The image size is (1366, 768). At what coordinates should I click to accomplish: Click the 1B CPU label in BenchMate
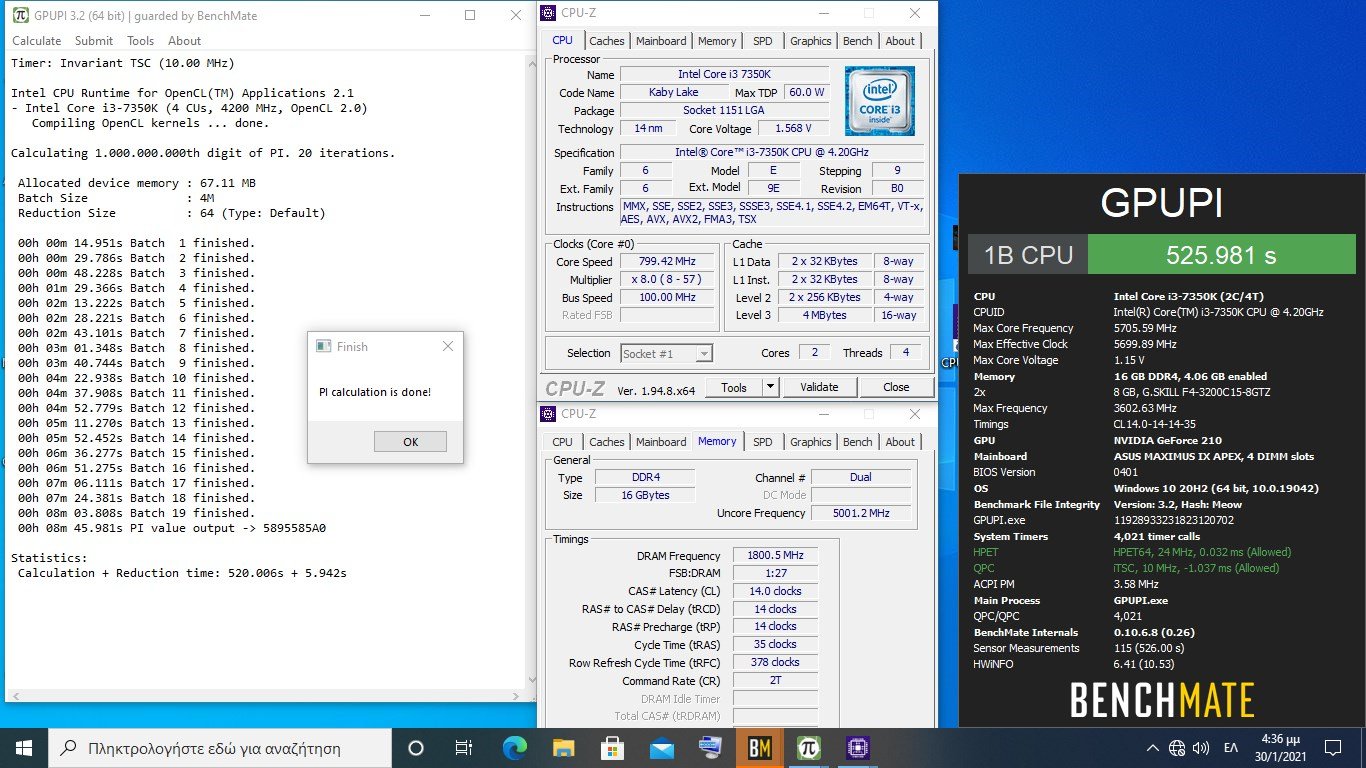click(x=1028, y=255)
